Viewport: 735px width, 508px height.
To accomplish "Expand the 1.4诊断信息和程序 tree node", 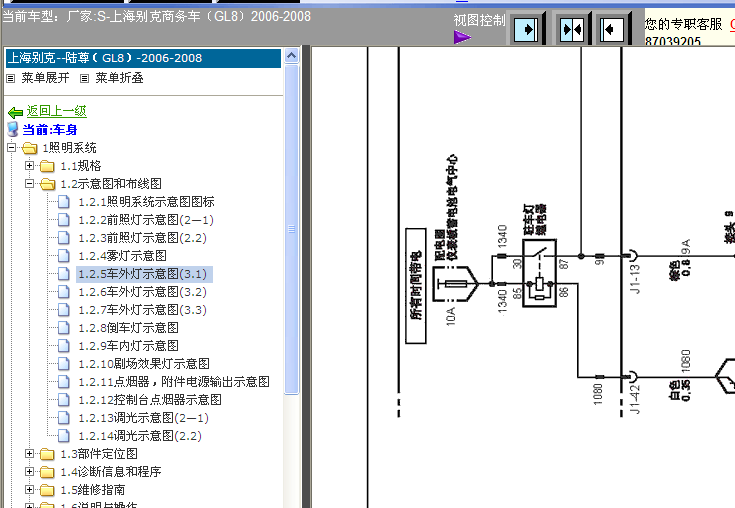I will tap(30, 471).
